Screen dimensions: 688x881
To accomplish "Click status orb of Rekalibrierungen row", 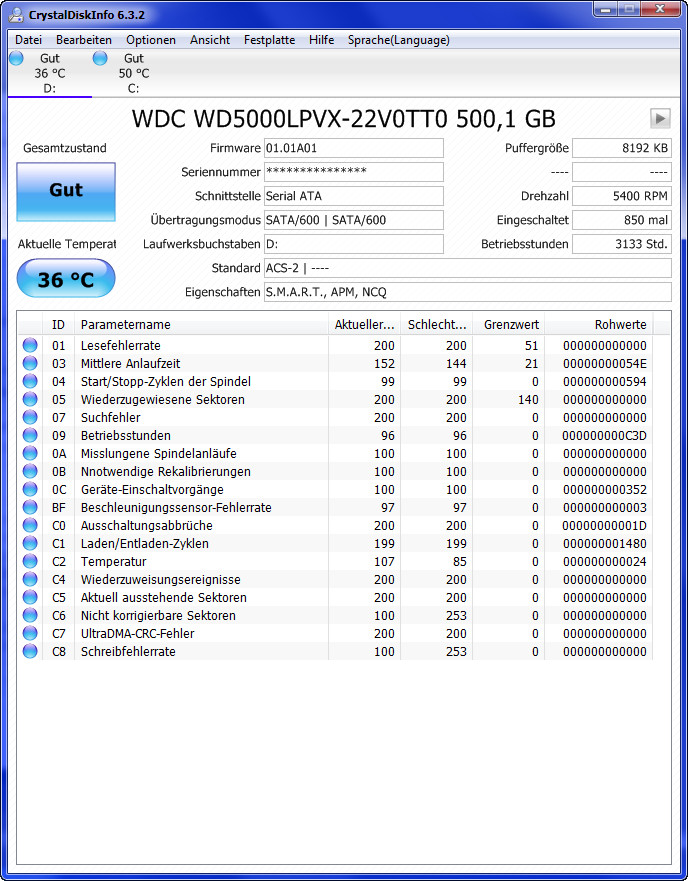I will 30,471.
